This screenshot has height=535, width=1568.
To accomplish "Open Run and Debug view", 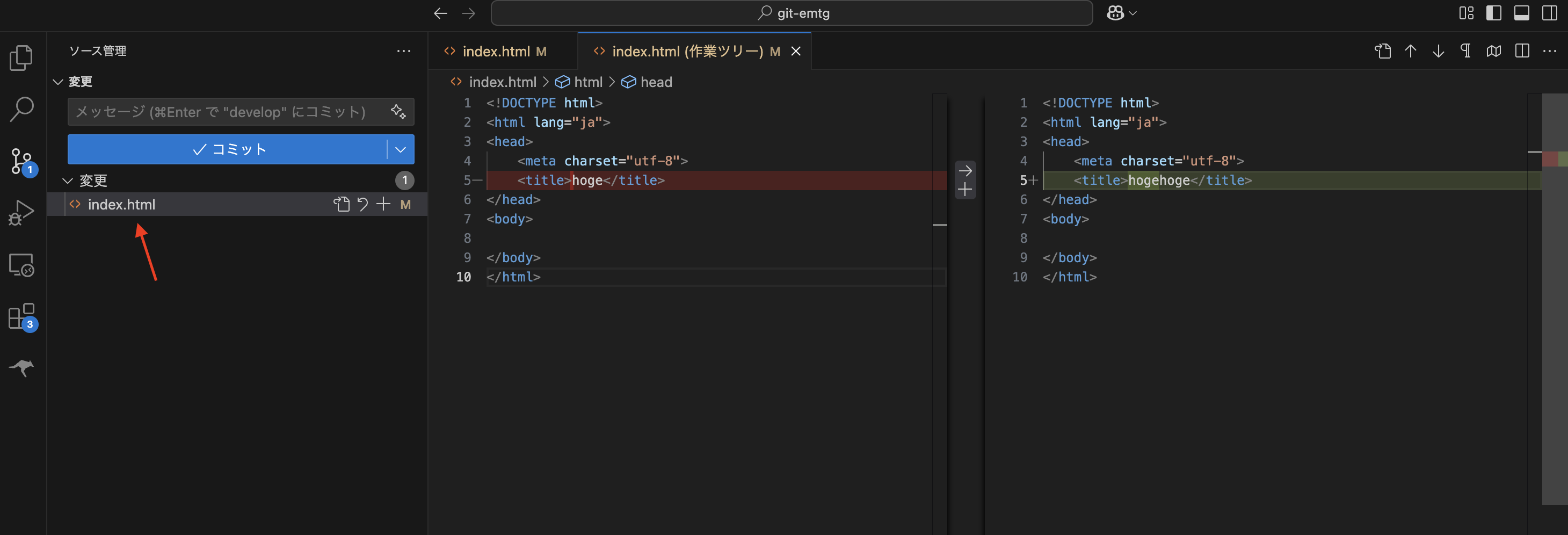I will coord(22,213).
